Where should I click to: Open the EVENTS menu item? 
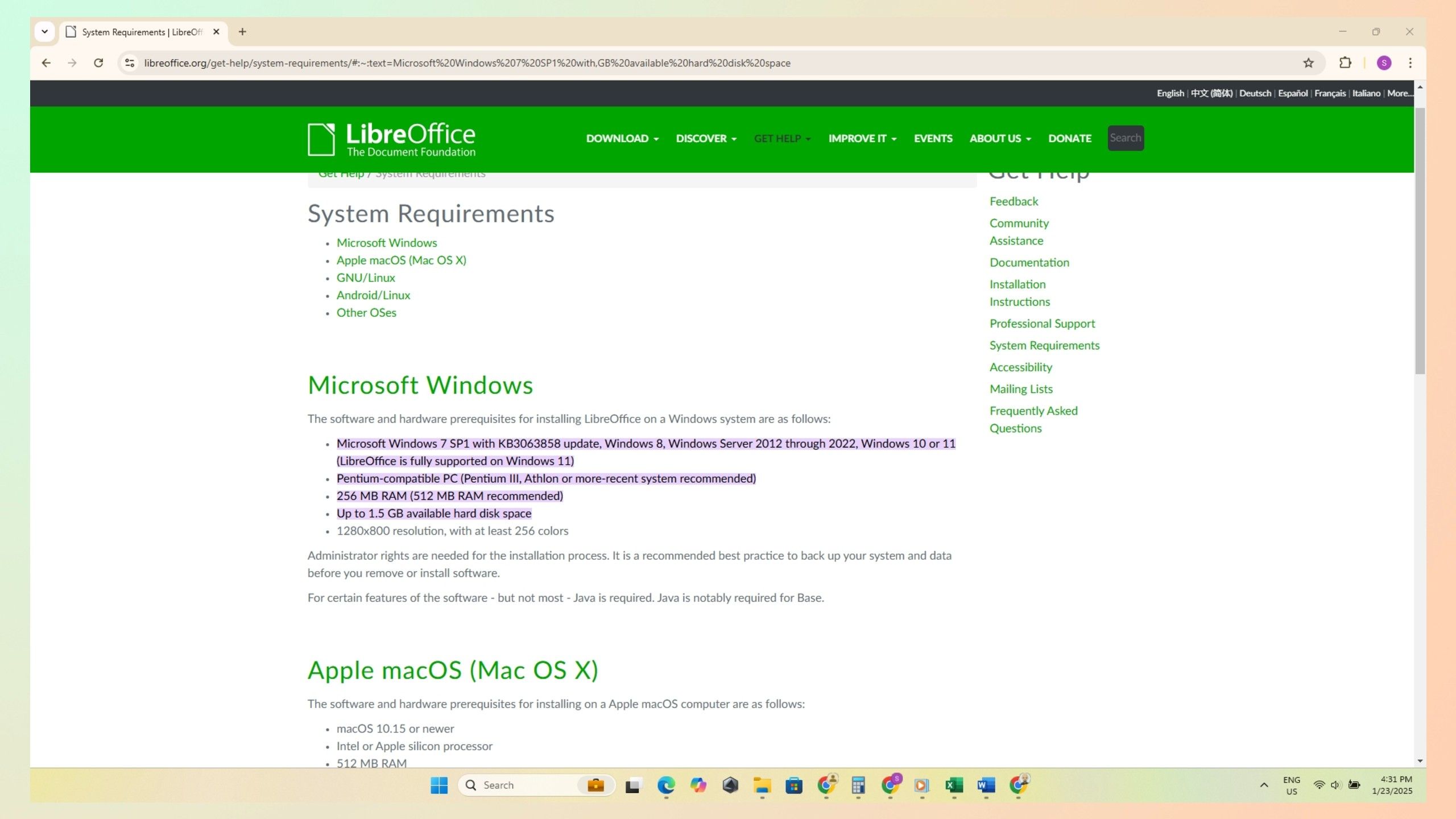[x=933, y=138]
